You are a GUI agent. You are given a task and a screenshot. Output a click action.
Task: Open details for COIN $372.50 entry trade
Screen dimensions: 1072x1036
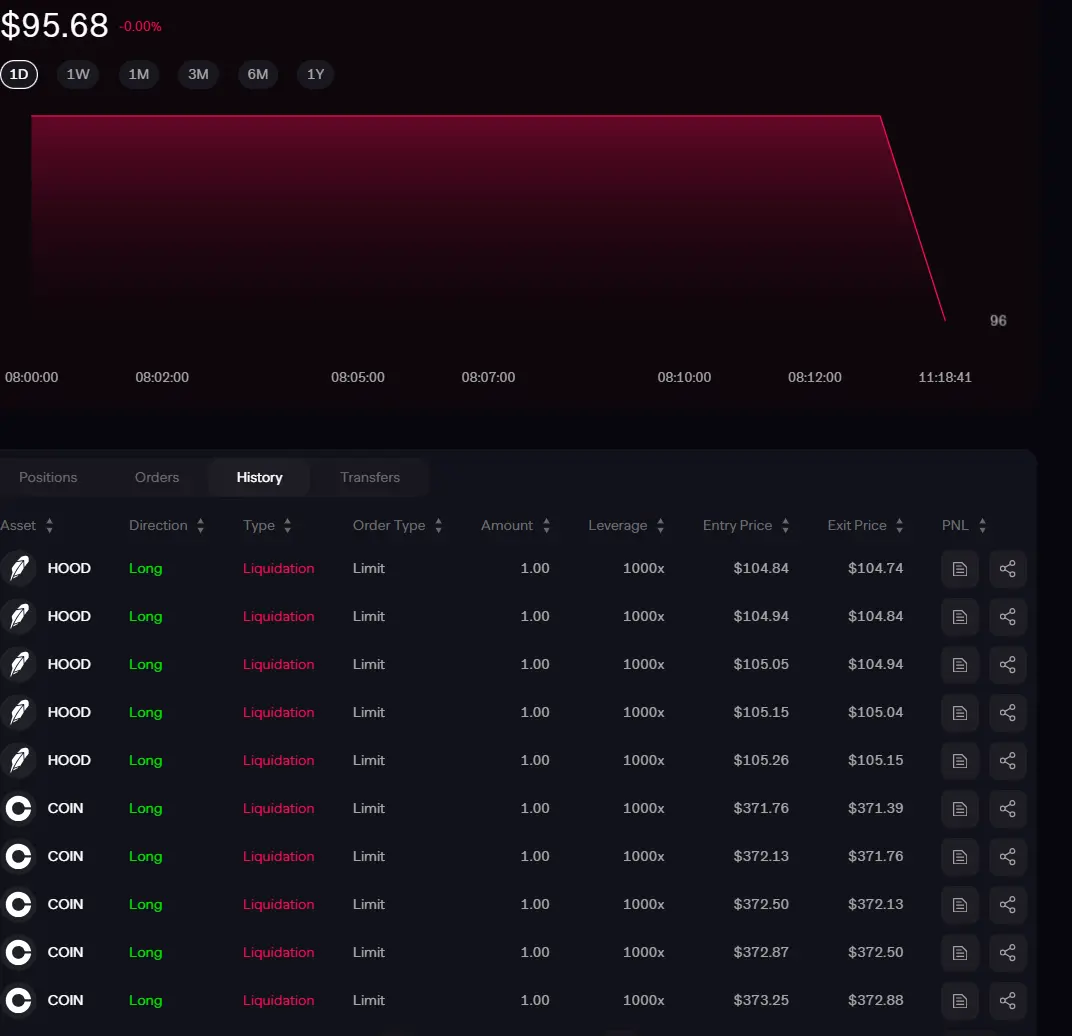[x=959, y=905]
